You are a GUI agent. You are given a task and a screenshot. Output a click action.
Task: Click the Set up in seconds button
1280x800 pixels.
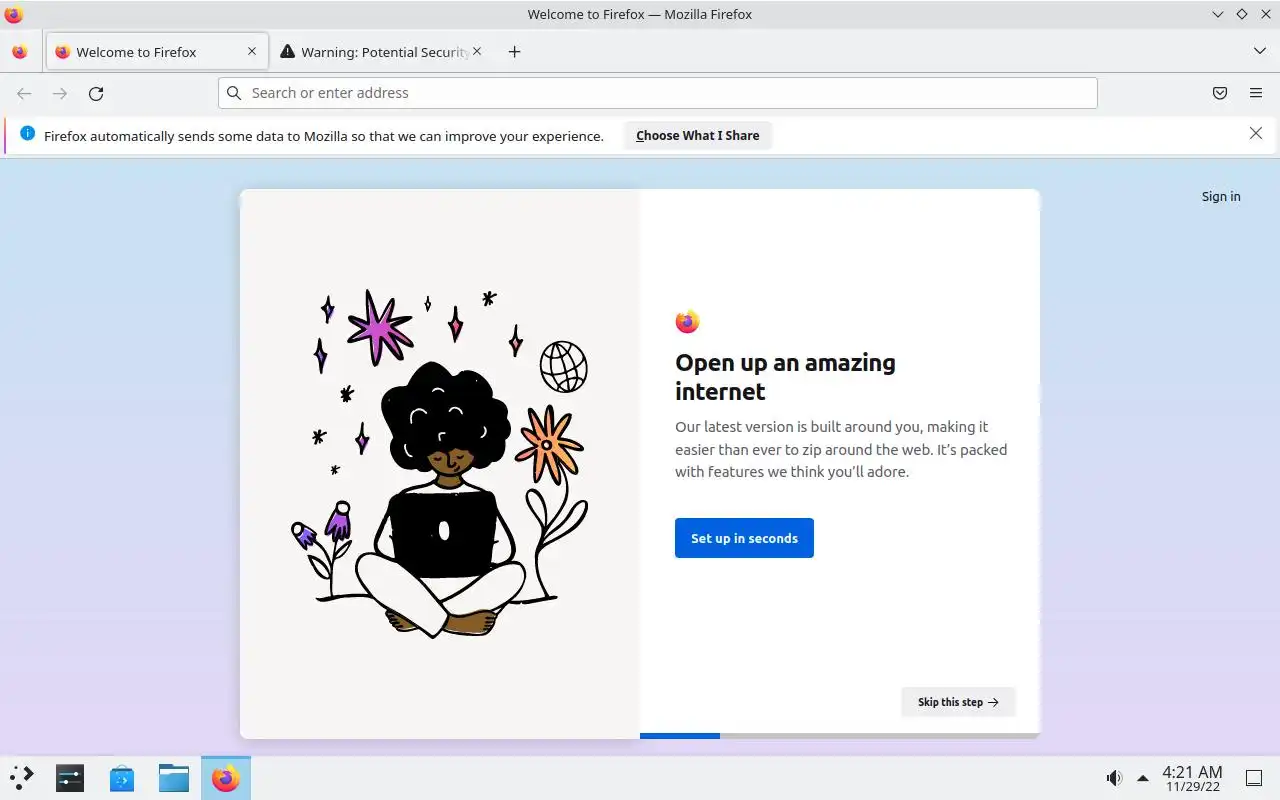[744, 538]
